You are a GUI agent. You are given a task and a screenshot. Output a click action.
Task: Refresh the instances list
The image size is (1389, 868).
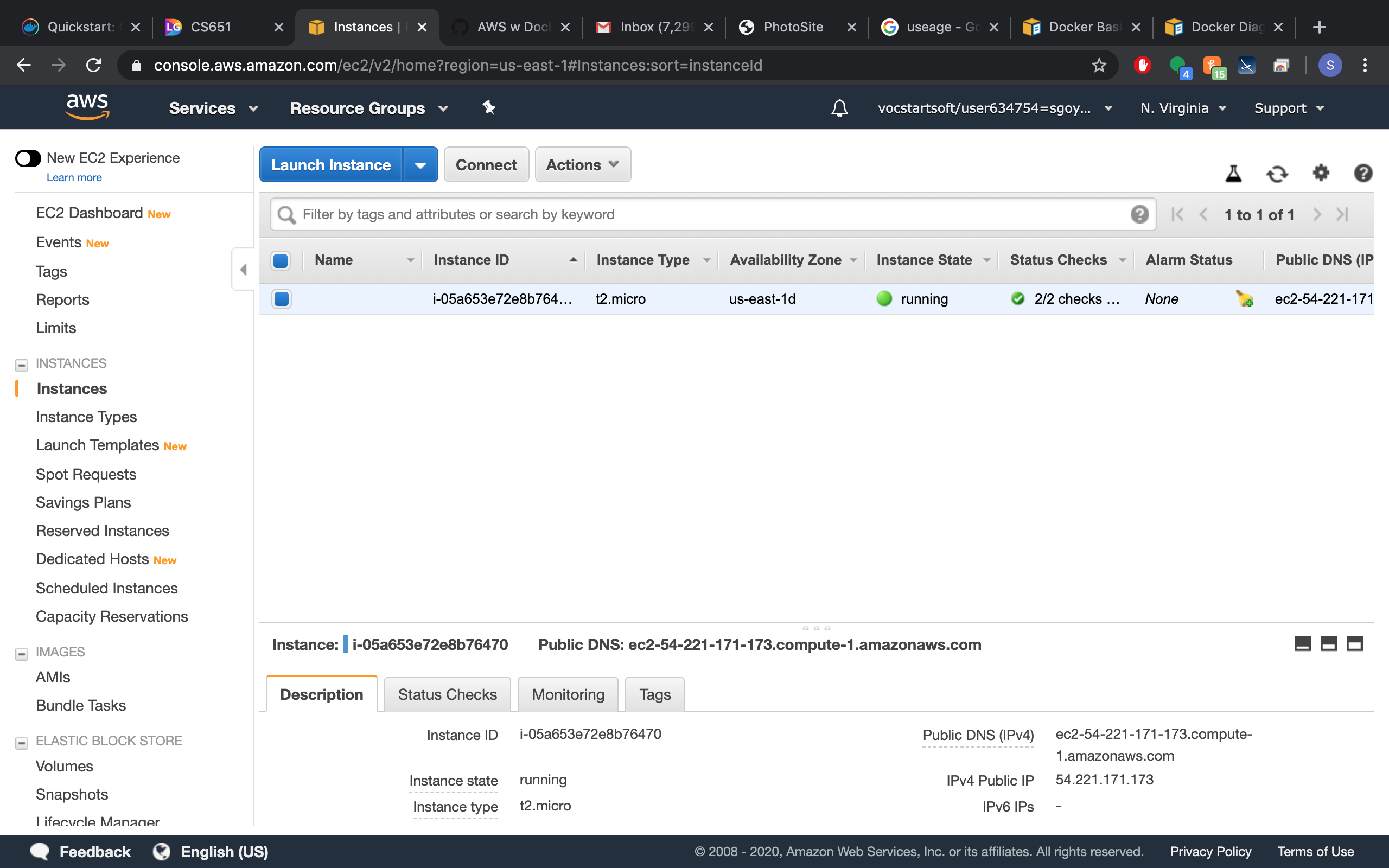click(1277, 174)
